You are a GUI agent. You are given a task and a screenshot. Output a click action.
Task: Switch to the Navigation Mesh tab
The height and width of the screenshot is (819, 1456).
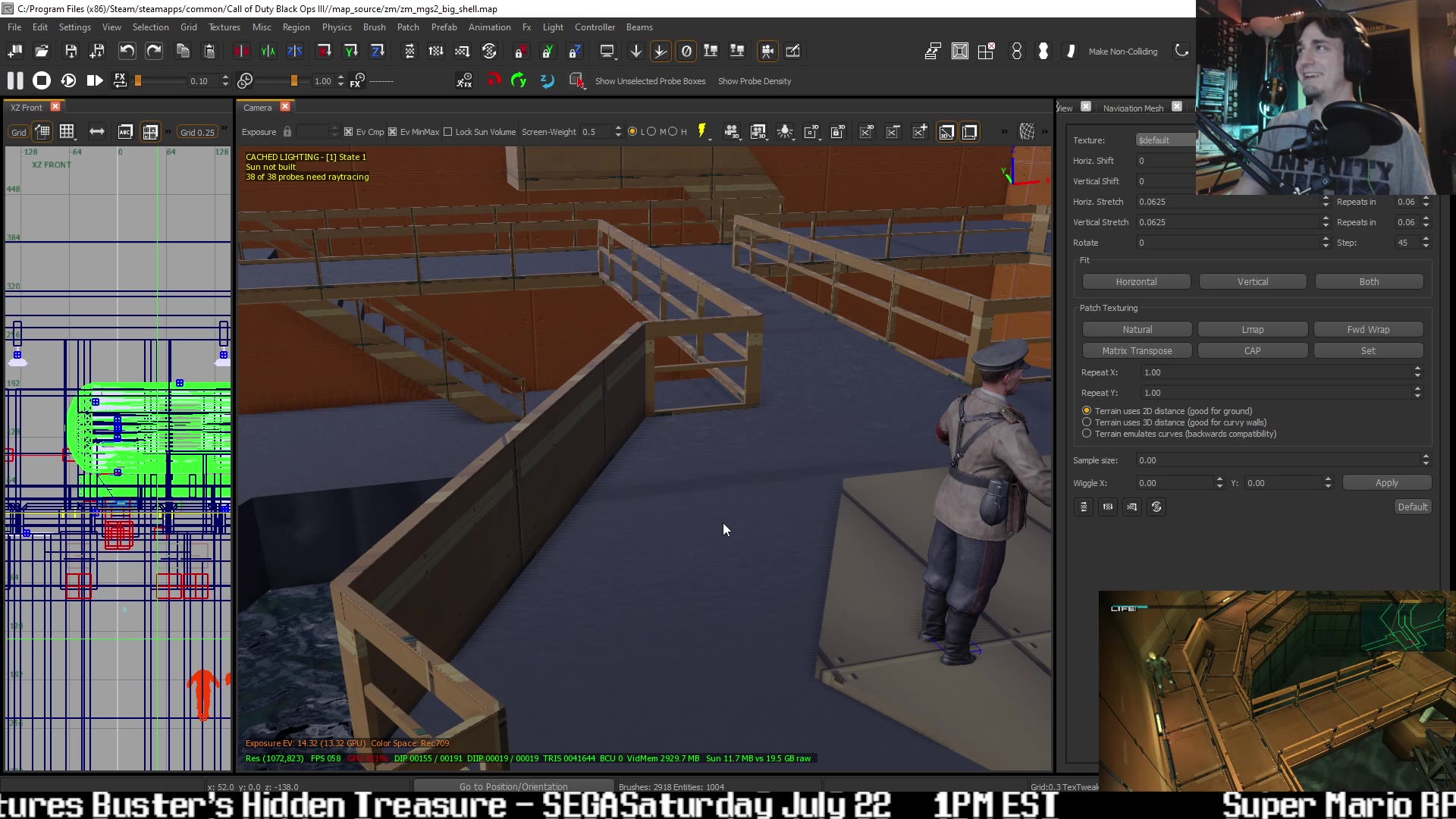[x=1133, y=108]
